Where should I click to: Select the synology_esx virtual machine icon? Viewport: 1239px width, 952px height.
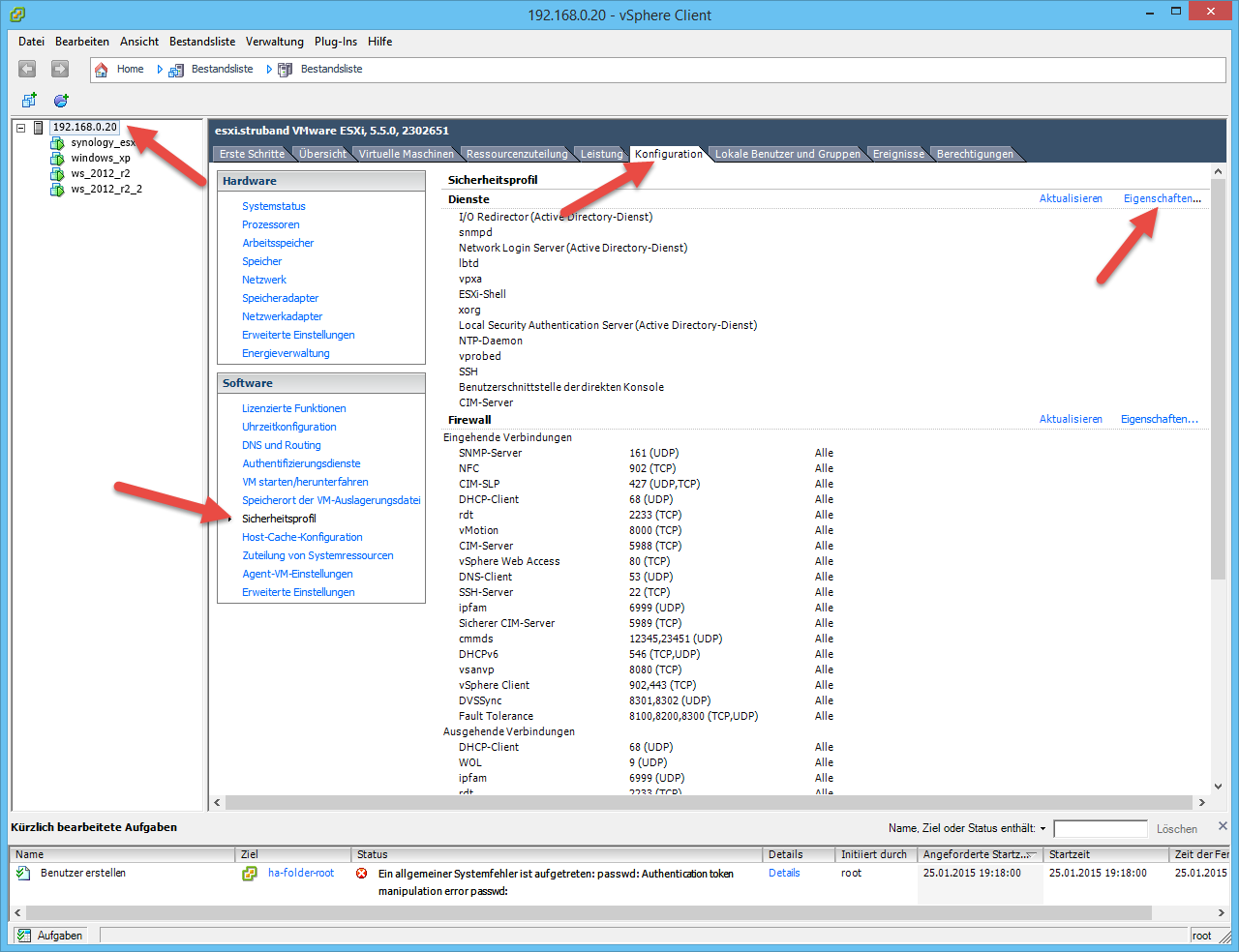57,143
